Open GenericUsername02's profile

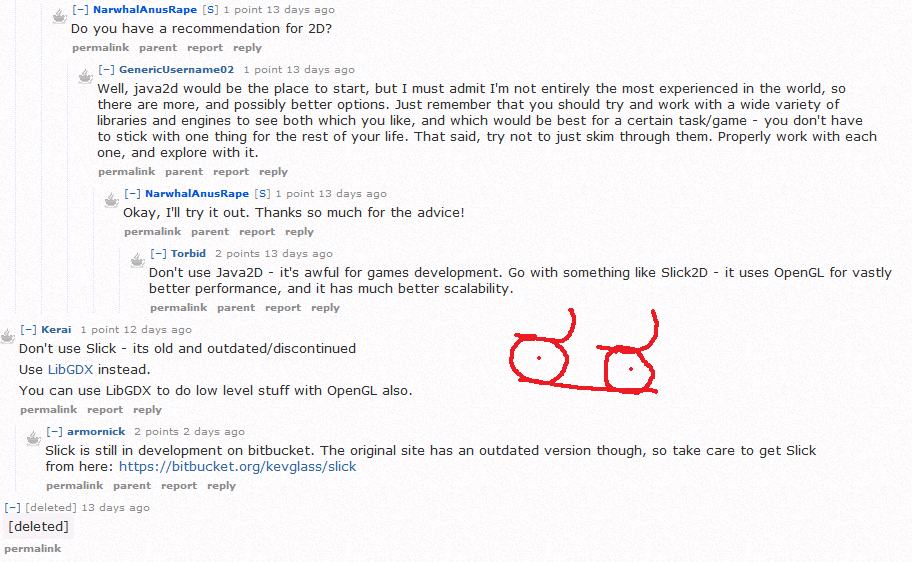176,70
